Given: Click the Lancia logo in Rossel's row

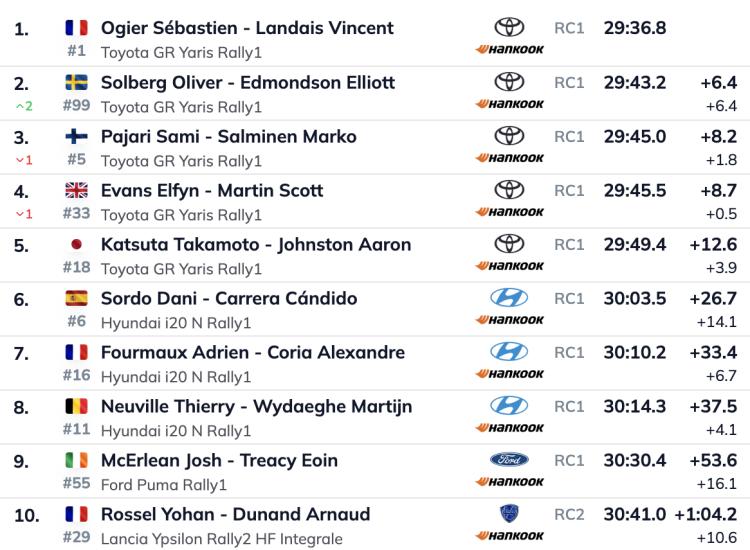Looking at the screenshot, I should coord(509,514).
